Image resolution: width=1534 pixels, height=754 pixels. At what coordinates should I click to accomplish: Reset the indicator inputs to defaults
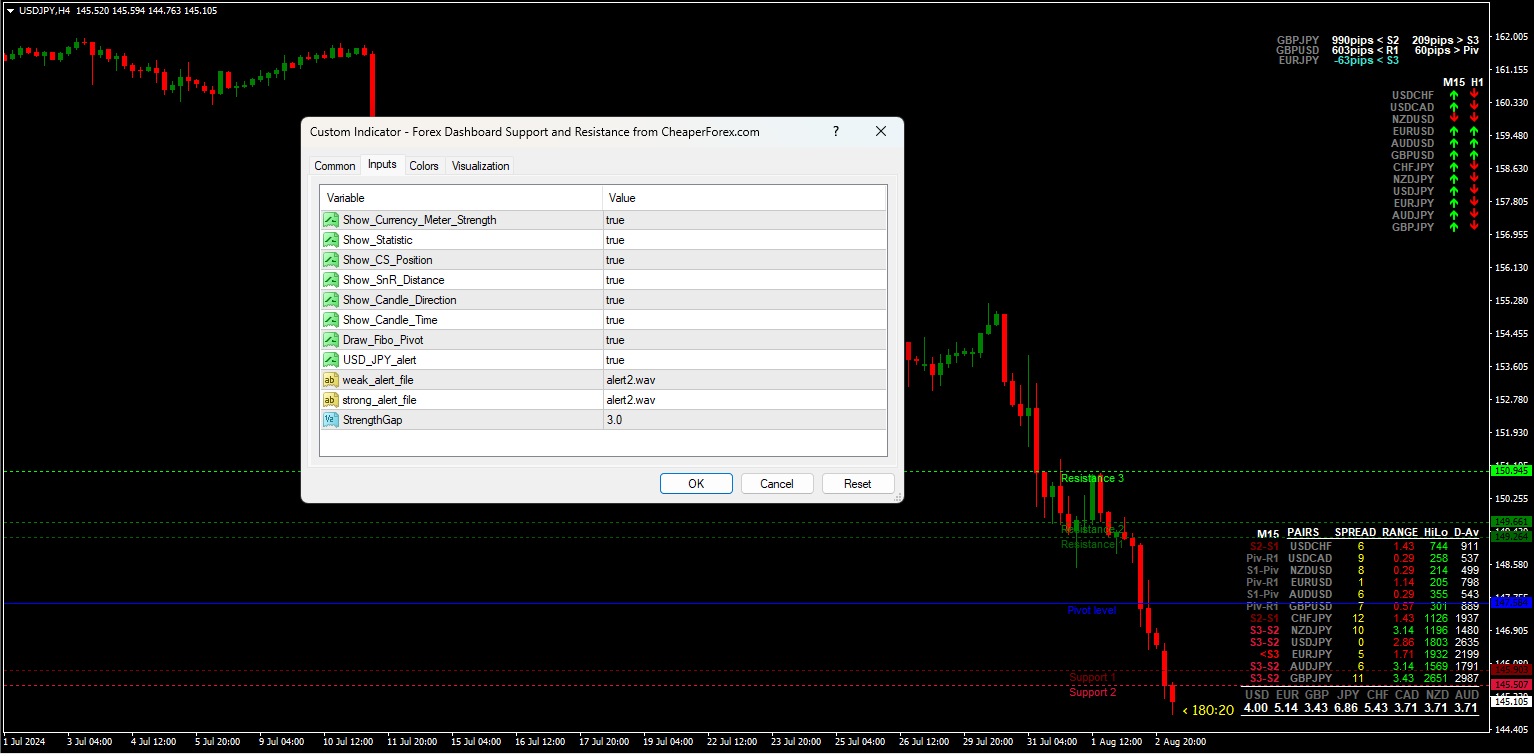[x=858, y=484]
